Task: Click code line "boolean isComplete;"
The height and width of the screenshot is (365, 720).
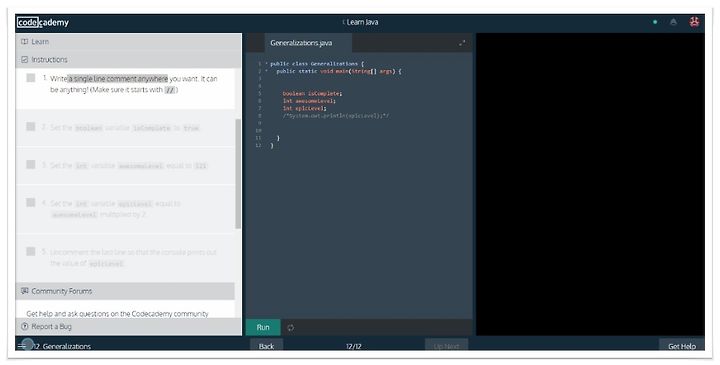Action: (312, 94)
